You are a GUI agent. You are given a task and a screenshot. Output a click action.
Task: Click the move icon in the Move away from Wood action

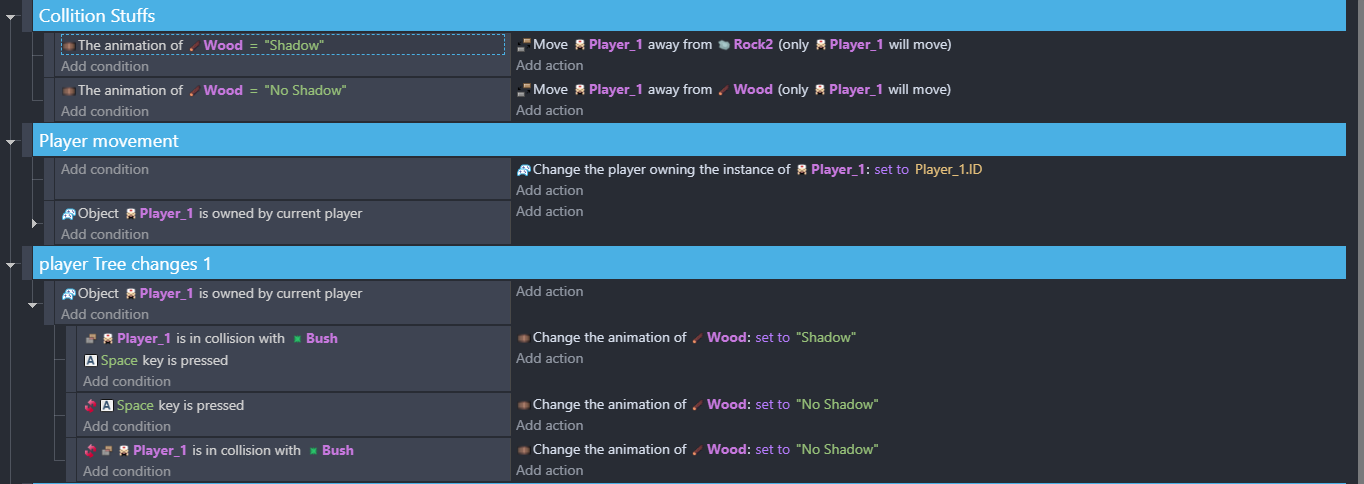click(x=523, y=90)
